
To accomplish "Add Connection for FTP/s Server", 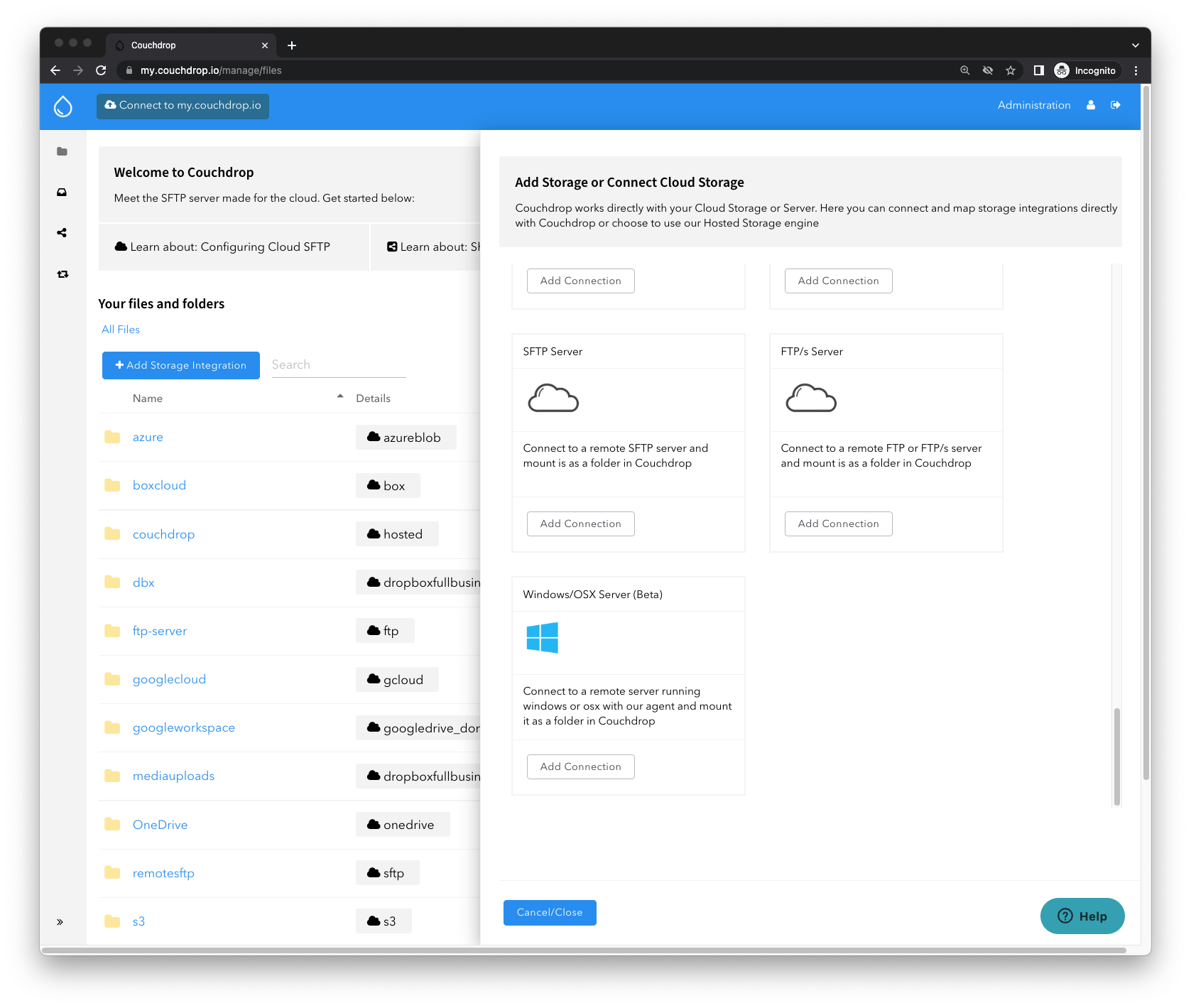I will [x=839, y=524].
